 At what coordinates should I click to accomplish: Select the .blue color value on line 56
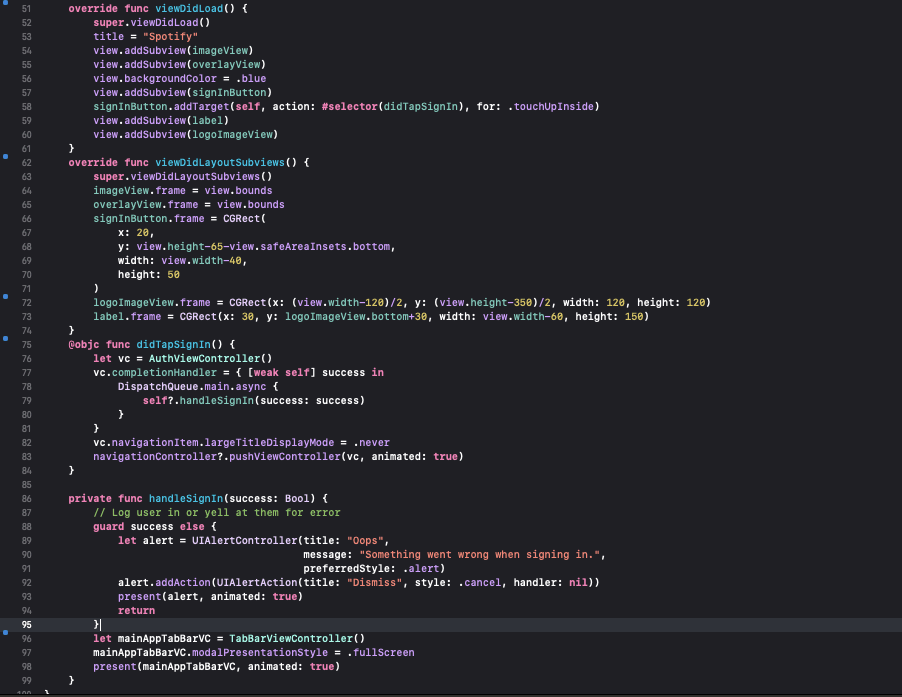pyautogui.click(x=251, y=78)
